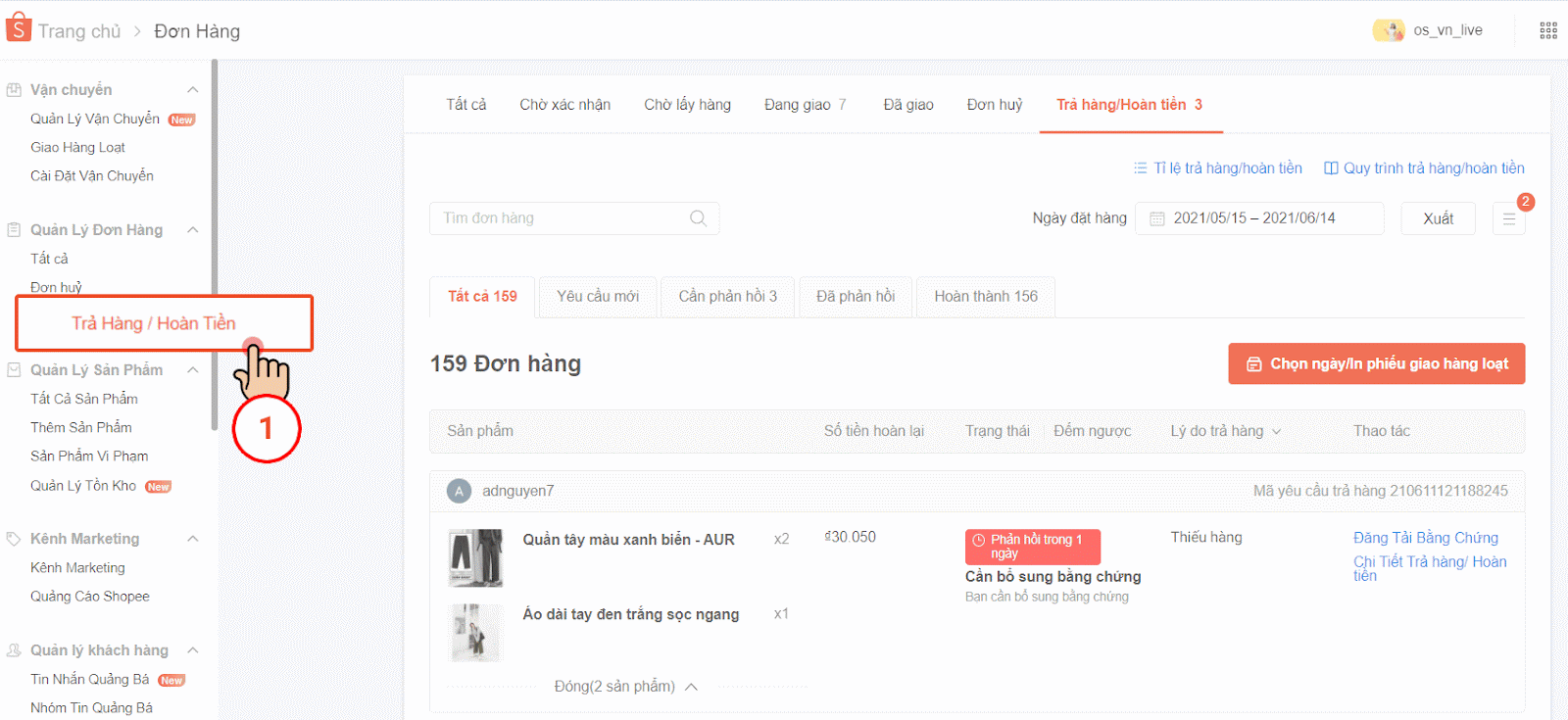Image resolution: width=1568 pixels, height=720 pixels.
Task: Open Quần tây màu xanh biển product thumbnail
Action: pos(475,558)
